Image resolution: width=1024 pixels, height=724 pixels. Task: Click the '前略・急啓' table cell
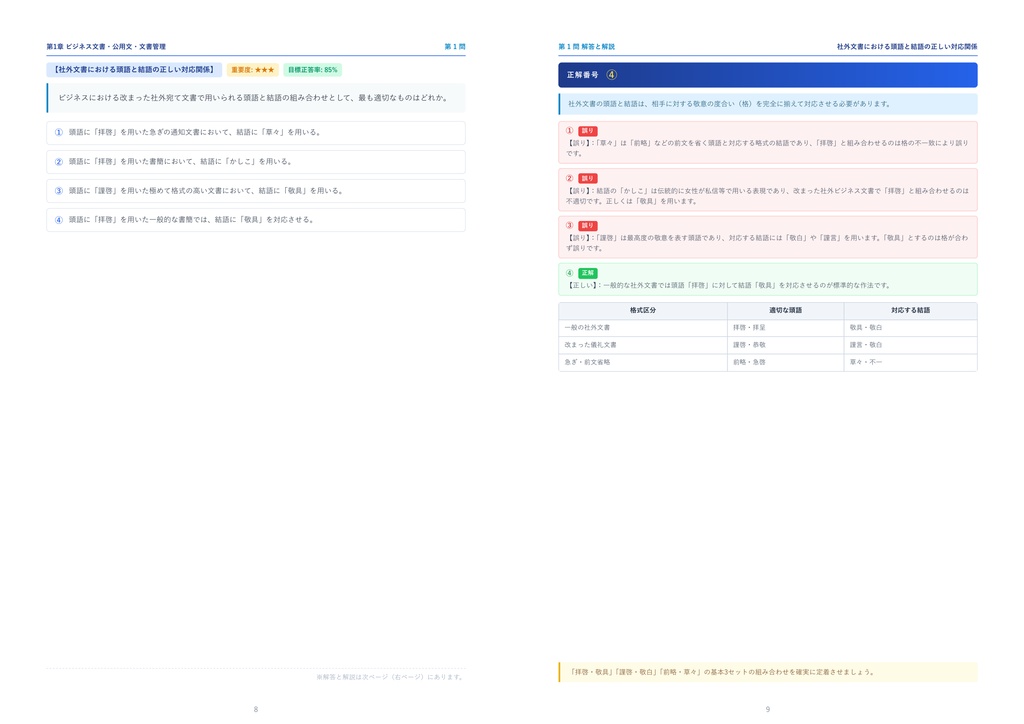coord(785,362)
